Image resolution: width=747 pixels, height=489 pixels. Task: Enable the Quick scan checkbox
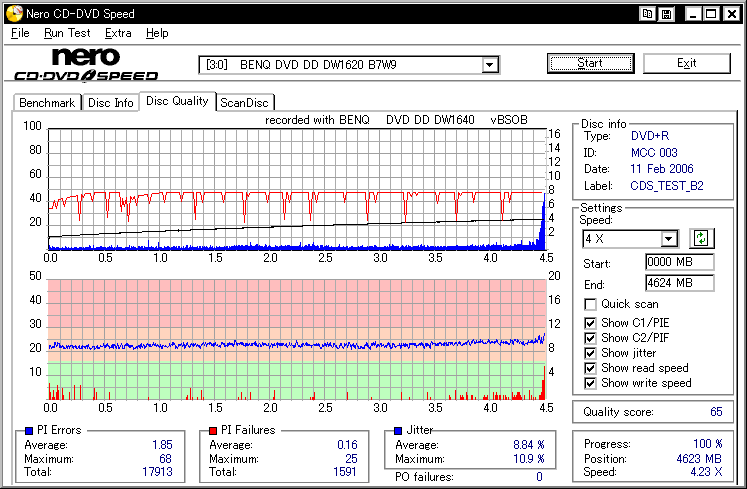[591, 304]
